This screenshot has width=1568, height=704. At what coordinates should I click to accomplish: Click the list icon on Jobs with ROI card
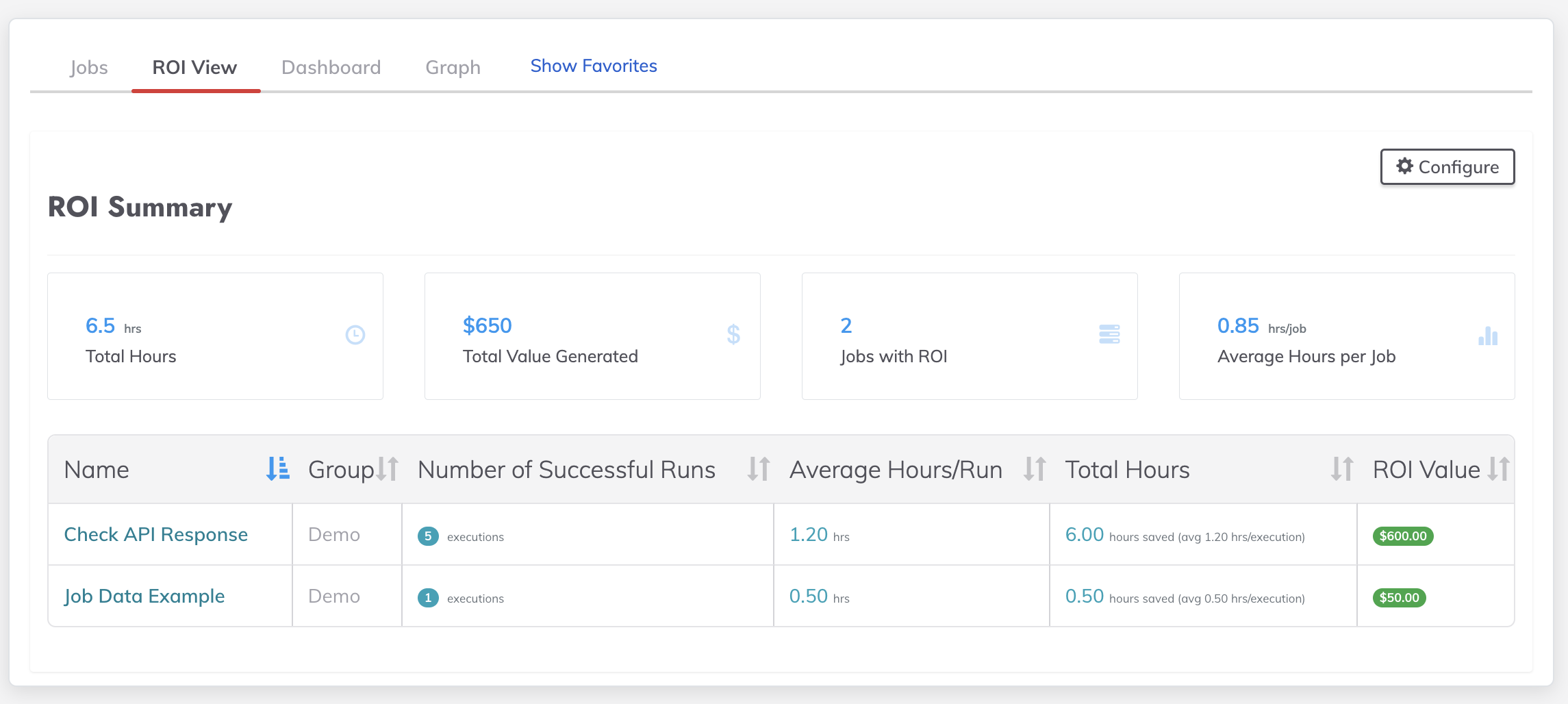click(1109, 334)
